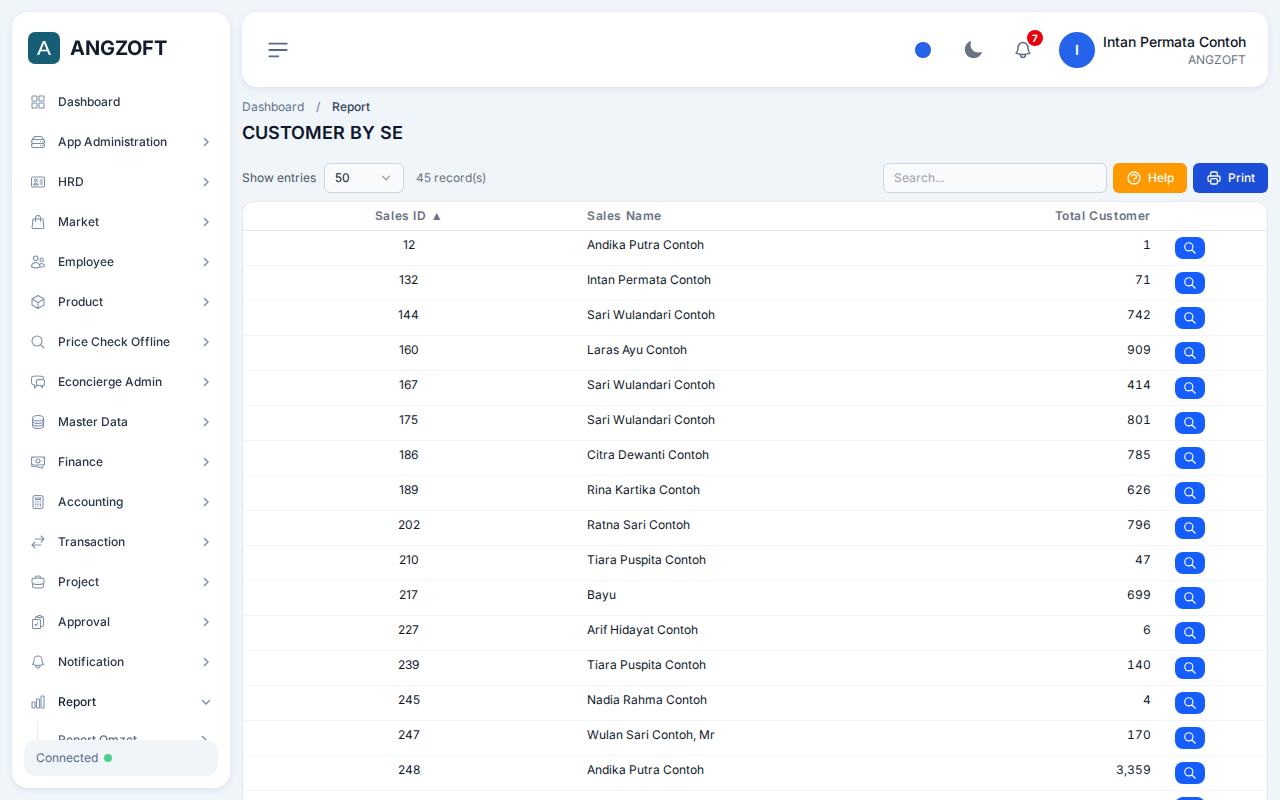Viewport: 1280px width, 800px height.
Task: Expand the App Administration menu
Action: [121, 142]
